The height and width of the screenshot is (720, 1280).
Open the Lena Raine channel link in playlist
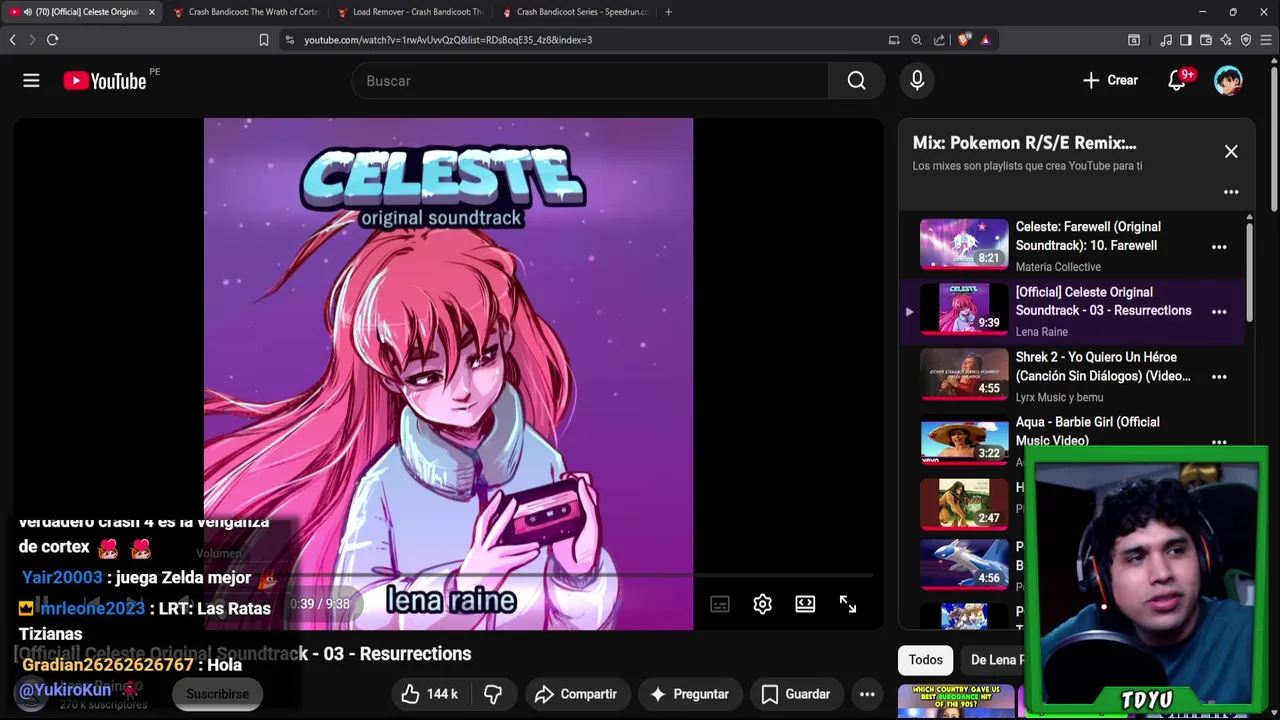click(x=1041, y=332)
